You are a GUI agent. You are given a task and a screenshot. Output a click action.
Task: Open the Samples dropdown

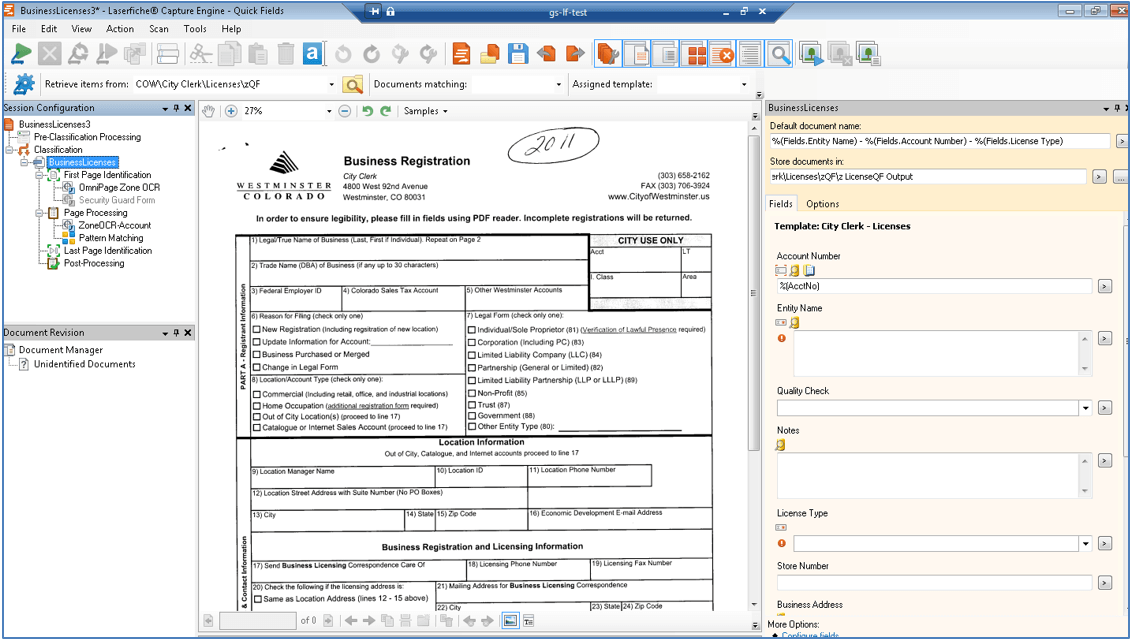[426, 111]
